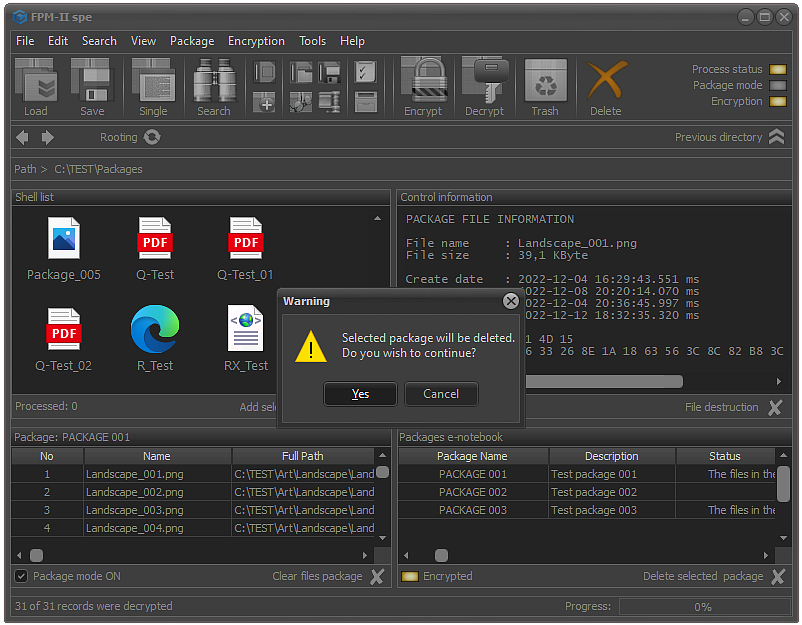The width and height of the screenshot is (802, 625).
Task: Open the View menu
Action: [143, 41]
